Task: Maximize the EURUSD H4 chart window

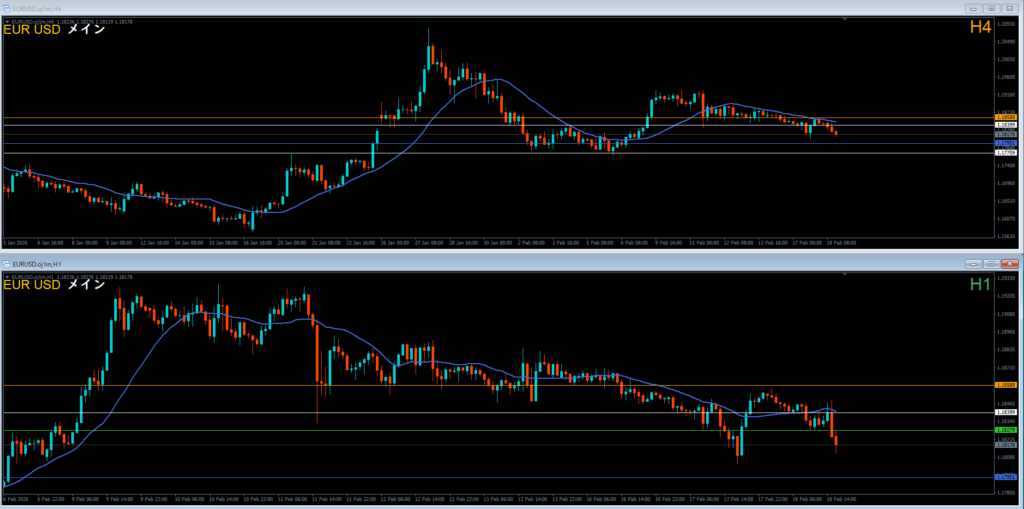Action: [991, 8]
